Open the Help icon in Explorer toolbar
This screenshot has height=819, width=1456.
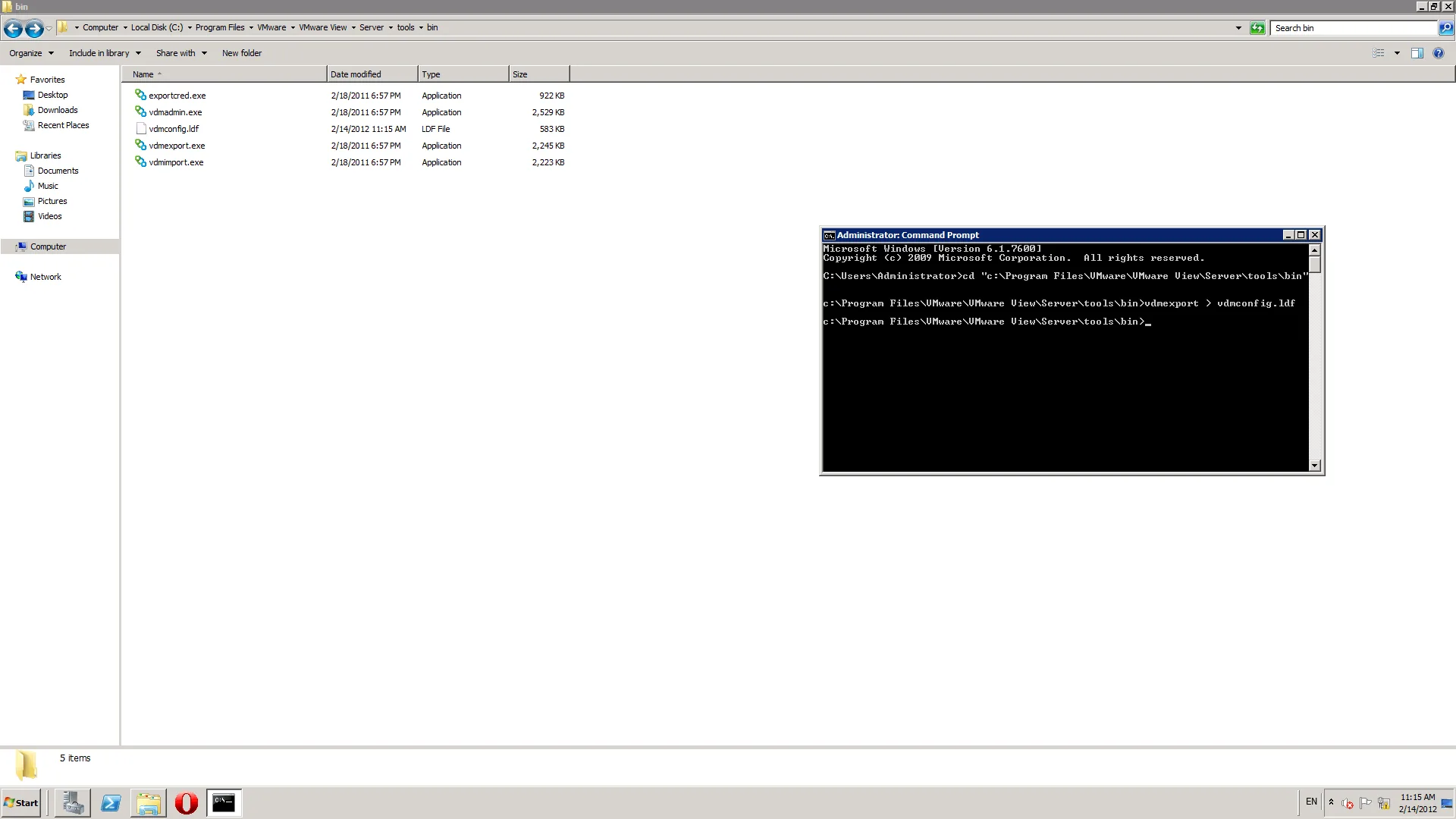tap(1439, 53)
